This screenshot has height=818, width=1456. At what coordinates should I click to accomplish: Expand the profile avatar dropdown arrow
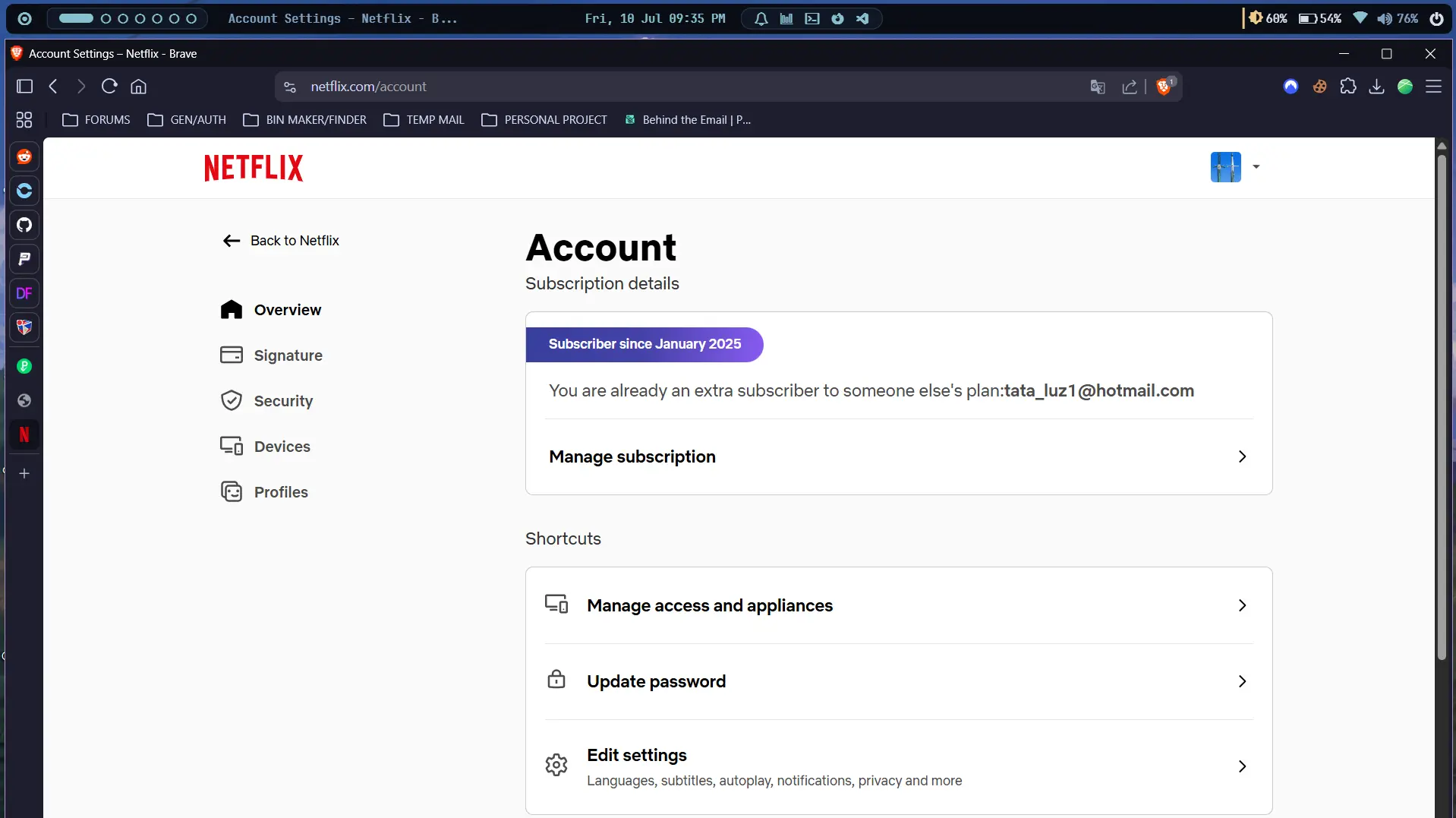click(1256, 167)
